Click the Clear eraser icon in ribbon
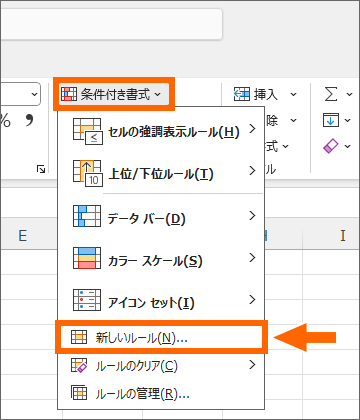This screenshot has height=420, width=360. [x=331, y=146]
